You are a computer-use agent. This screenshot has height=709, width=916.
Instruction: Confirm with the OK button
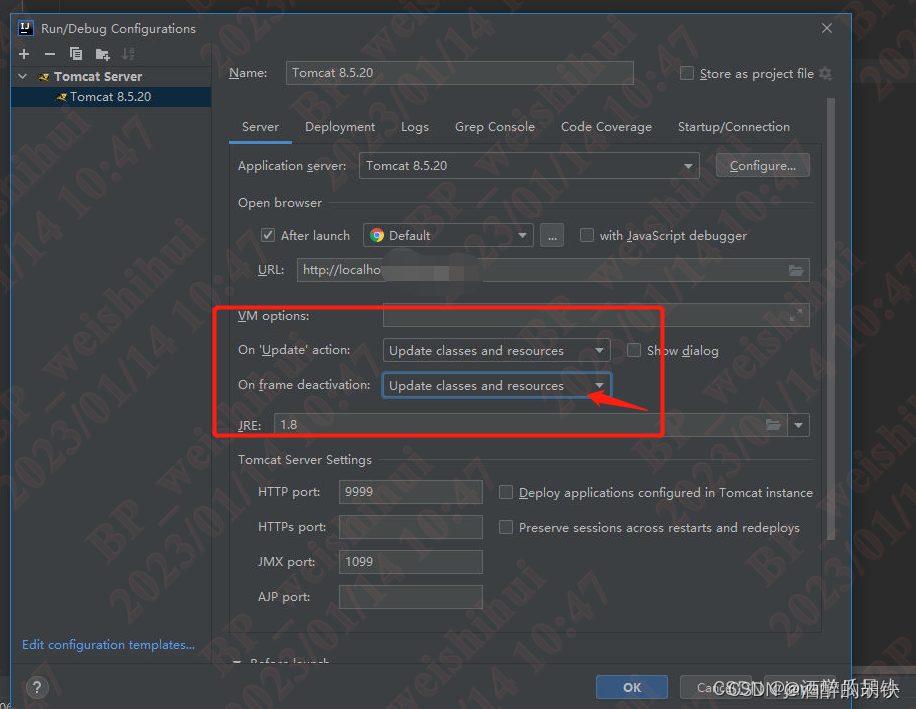click(632, 687)
